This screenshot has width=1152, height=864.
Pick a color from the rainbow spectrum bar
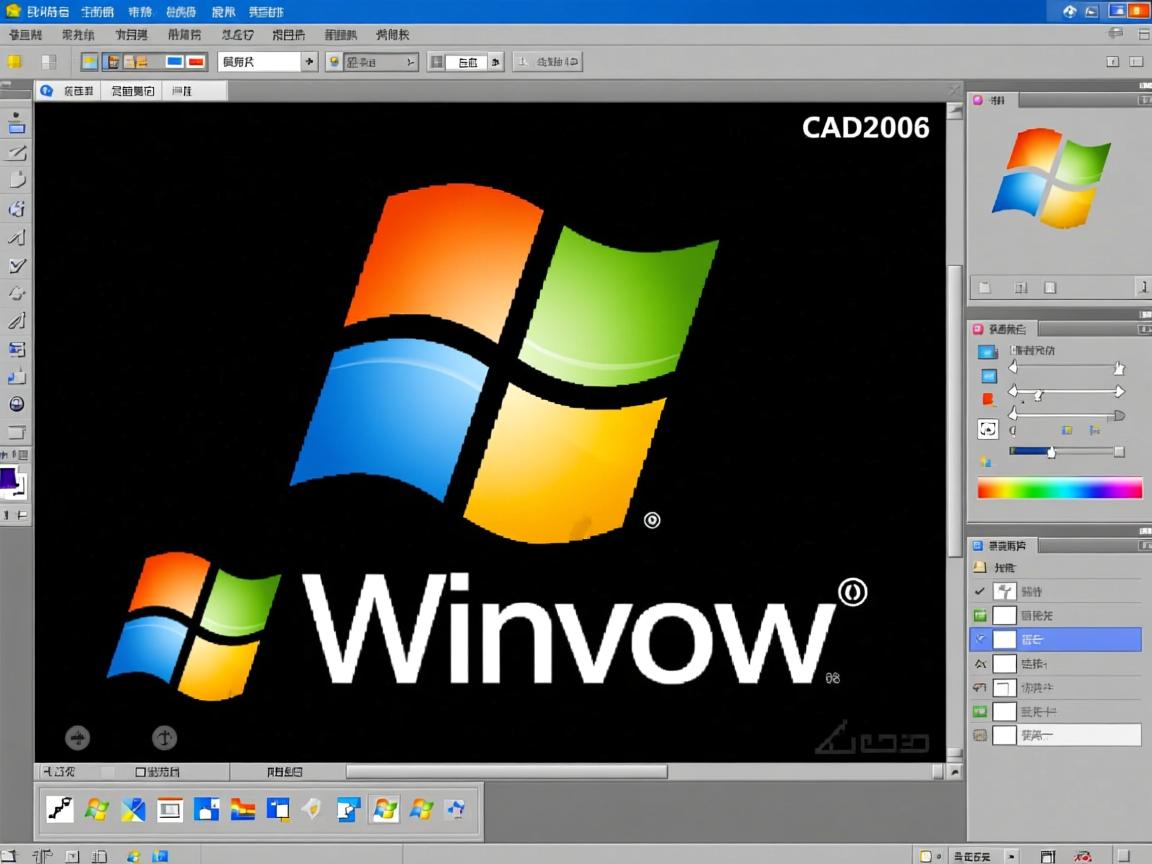click(x=1060, y=488)
